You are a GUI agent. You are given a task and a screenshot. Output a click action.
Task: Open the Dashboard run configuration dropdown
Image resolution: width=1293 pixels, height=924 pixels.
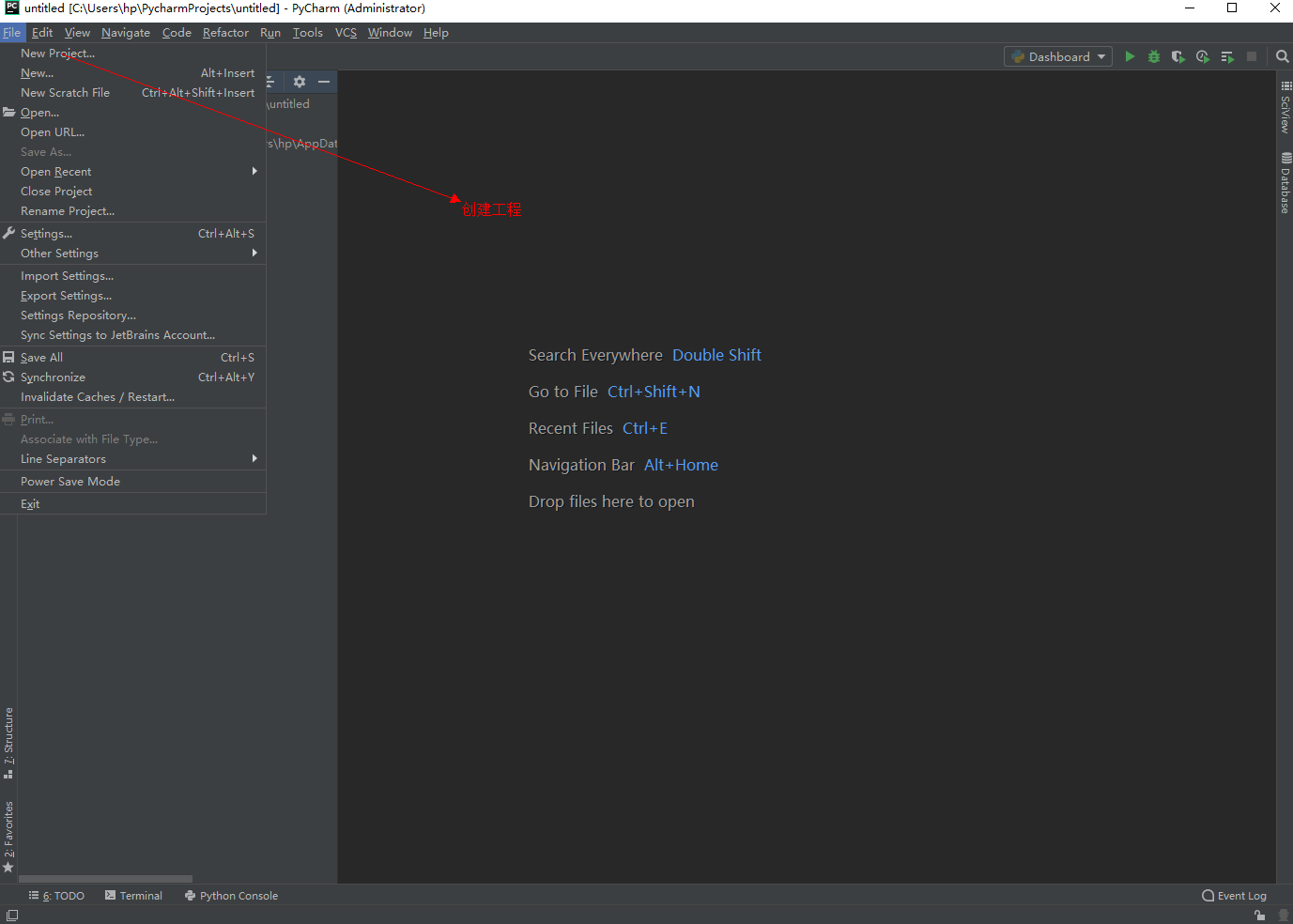pyautogui.click(x=1058, y=56)
